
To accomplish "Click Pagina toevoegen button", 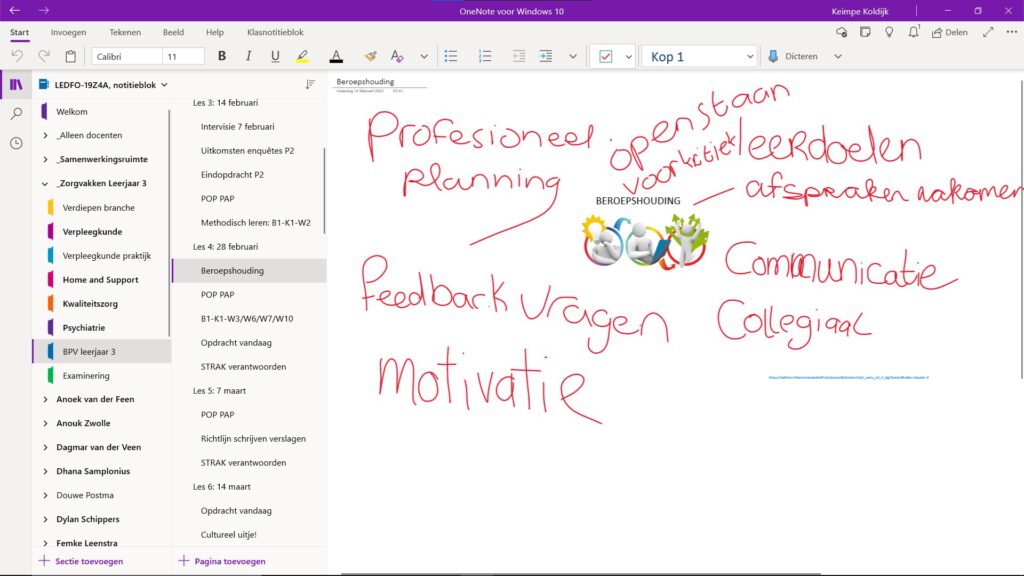I will point(222,561).
